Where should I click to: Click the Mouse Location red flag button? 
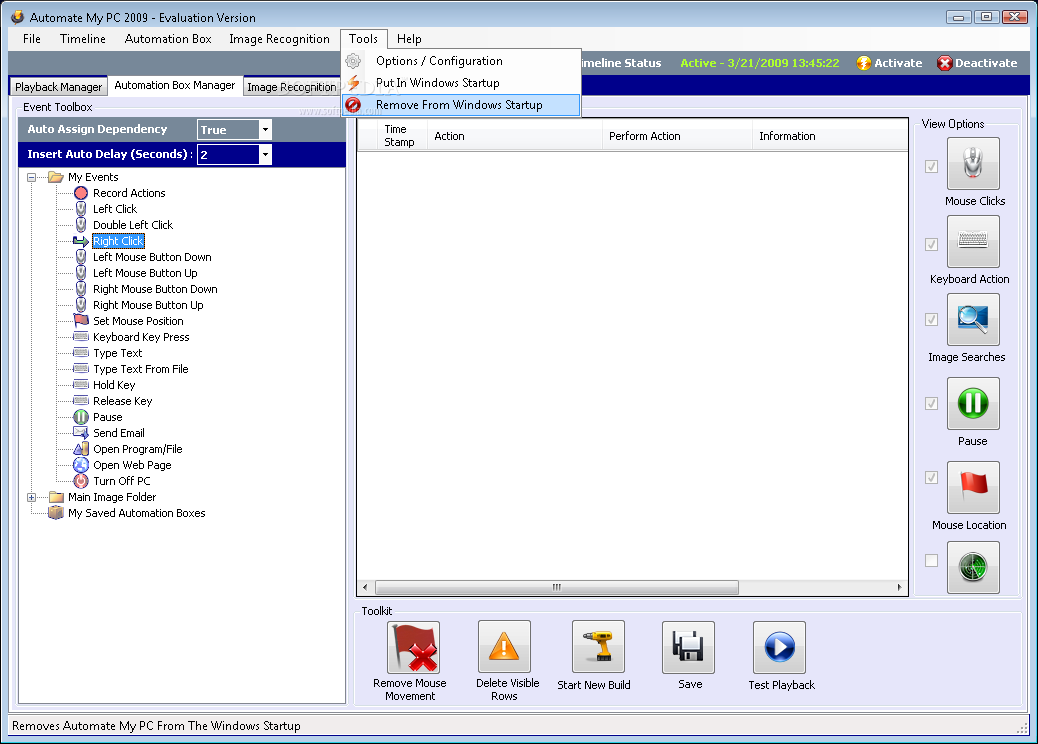click(973, 487)
